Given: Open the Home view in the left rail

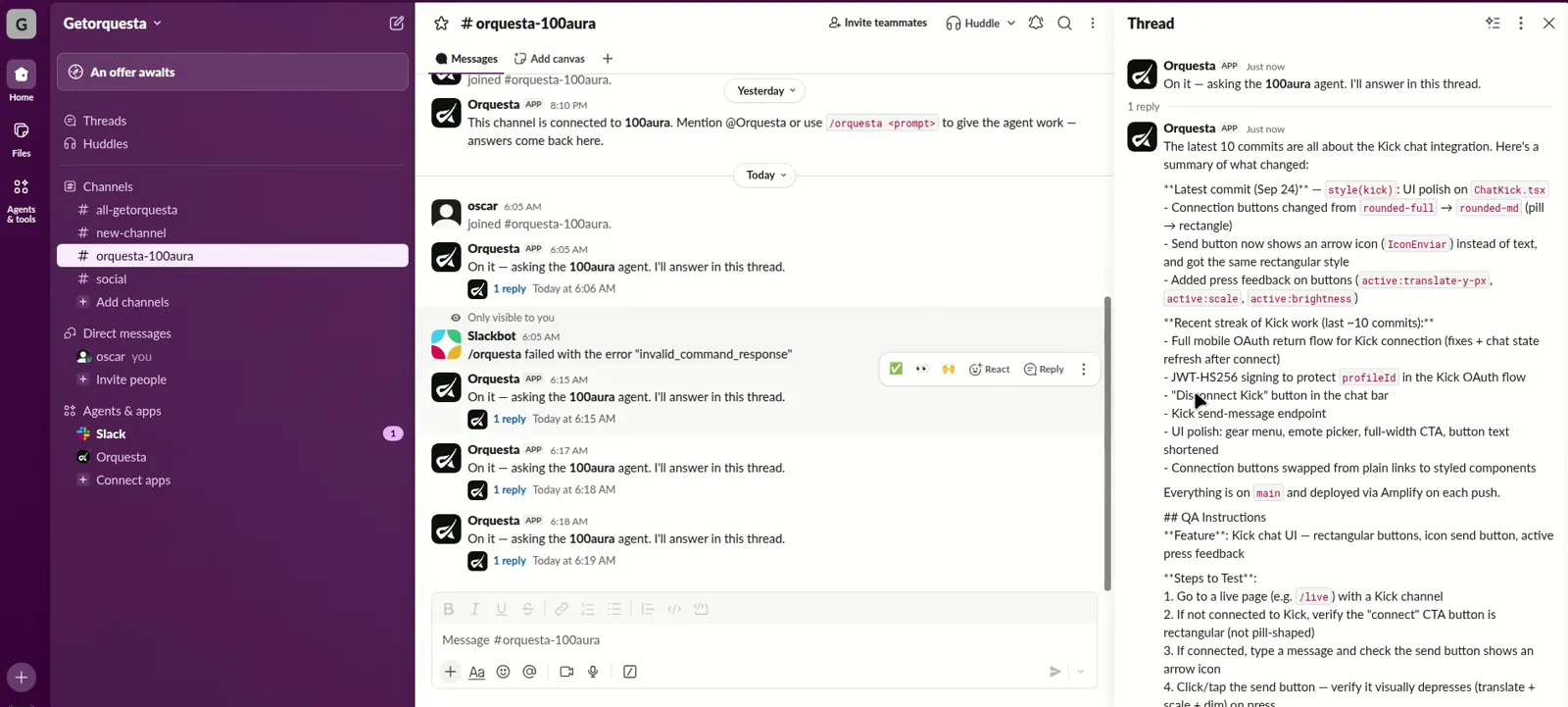Looking at the screenshot, I should pyautogui.click(x=22, y=82).
